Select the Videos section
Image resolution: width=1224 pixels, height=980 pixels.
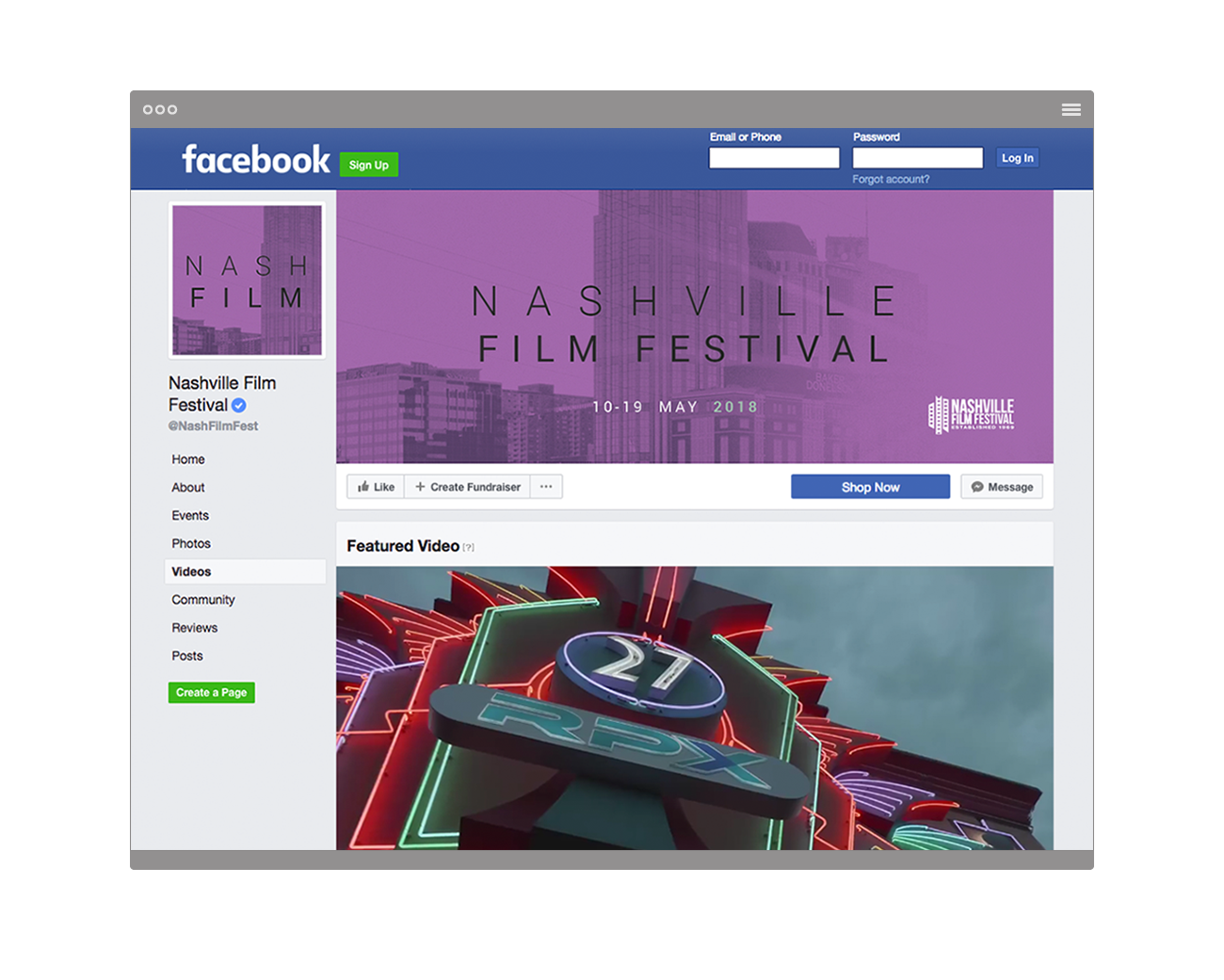tap(245, 571)
